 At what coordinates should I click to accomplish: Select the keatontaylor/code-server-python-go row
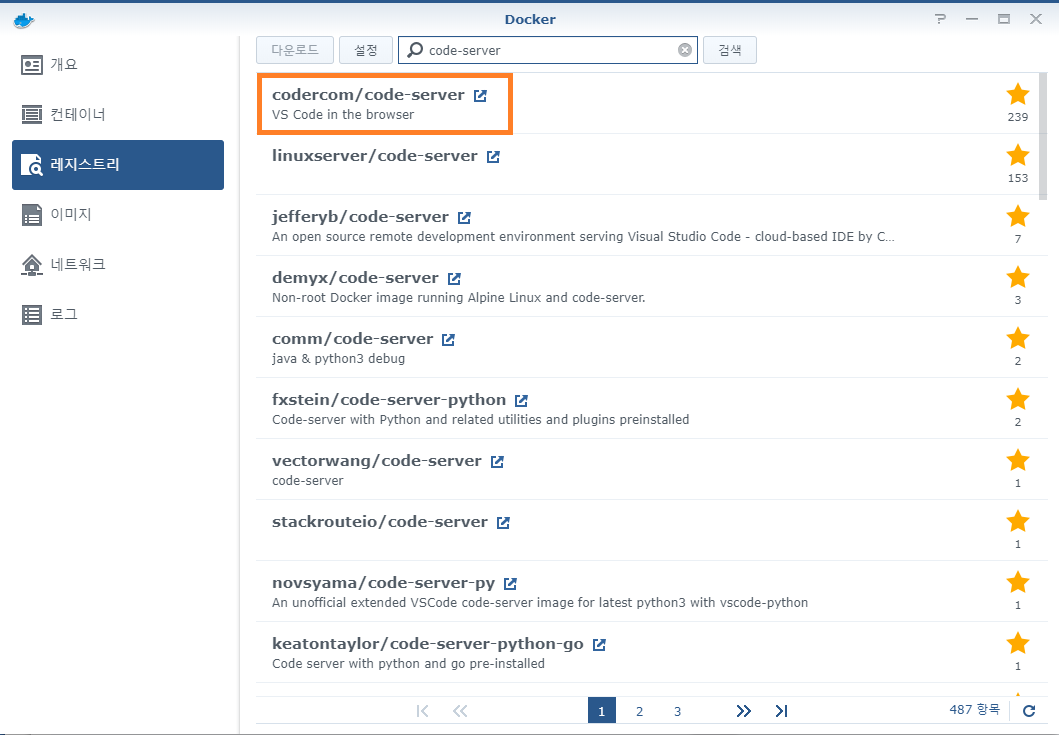coord(647,652)
